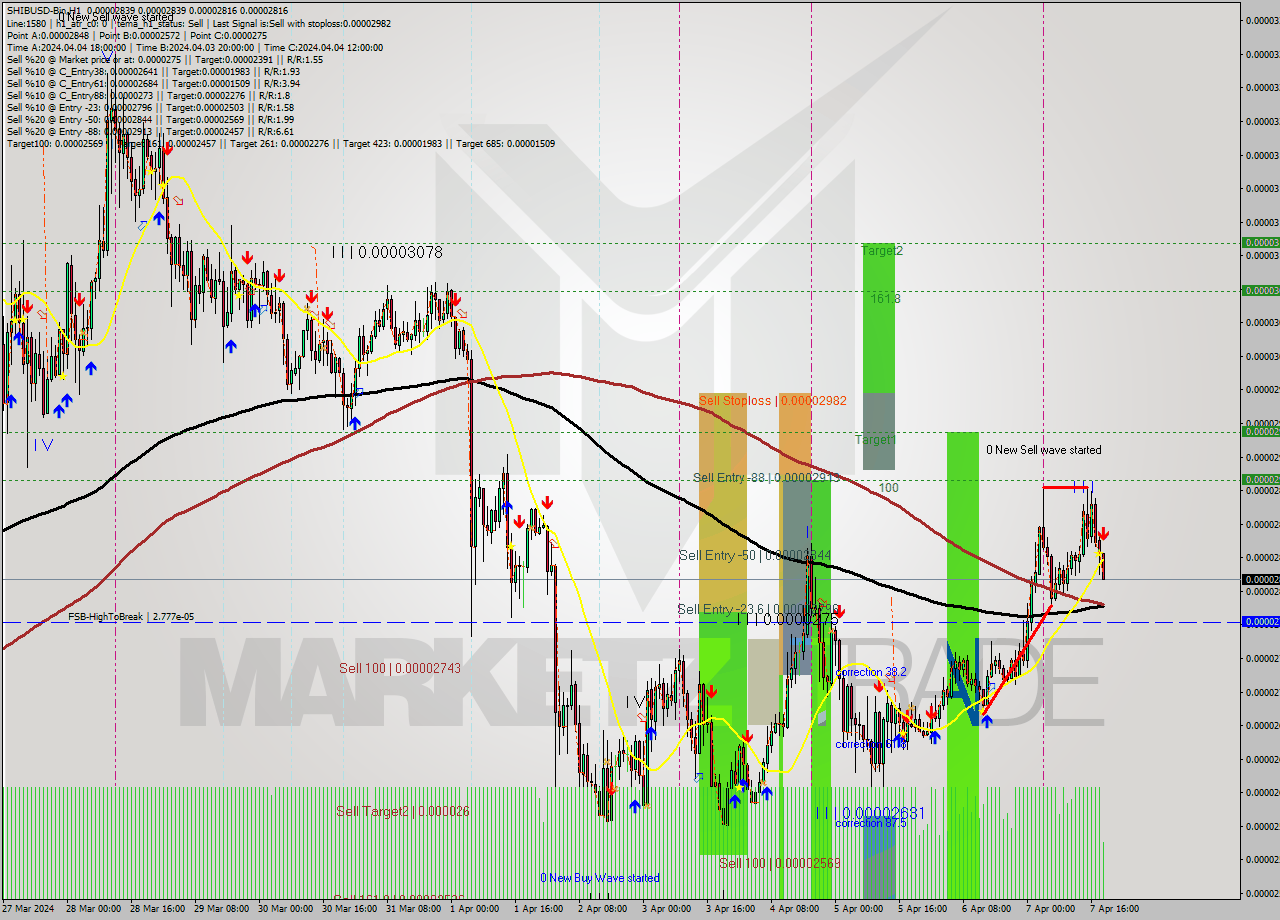This screenshot has height=920, width=1280.
Task: Click the 'I I I 0.00003078' level label
Action: click(x=387, y=252)
